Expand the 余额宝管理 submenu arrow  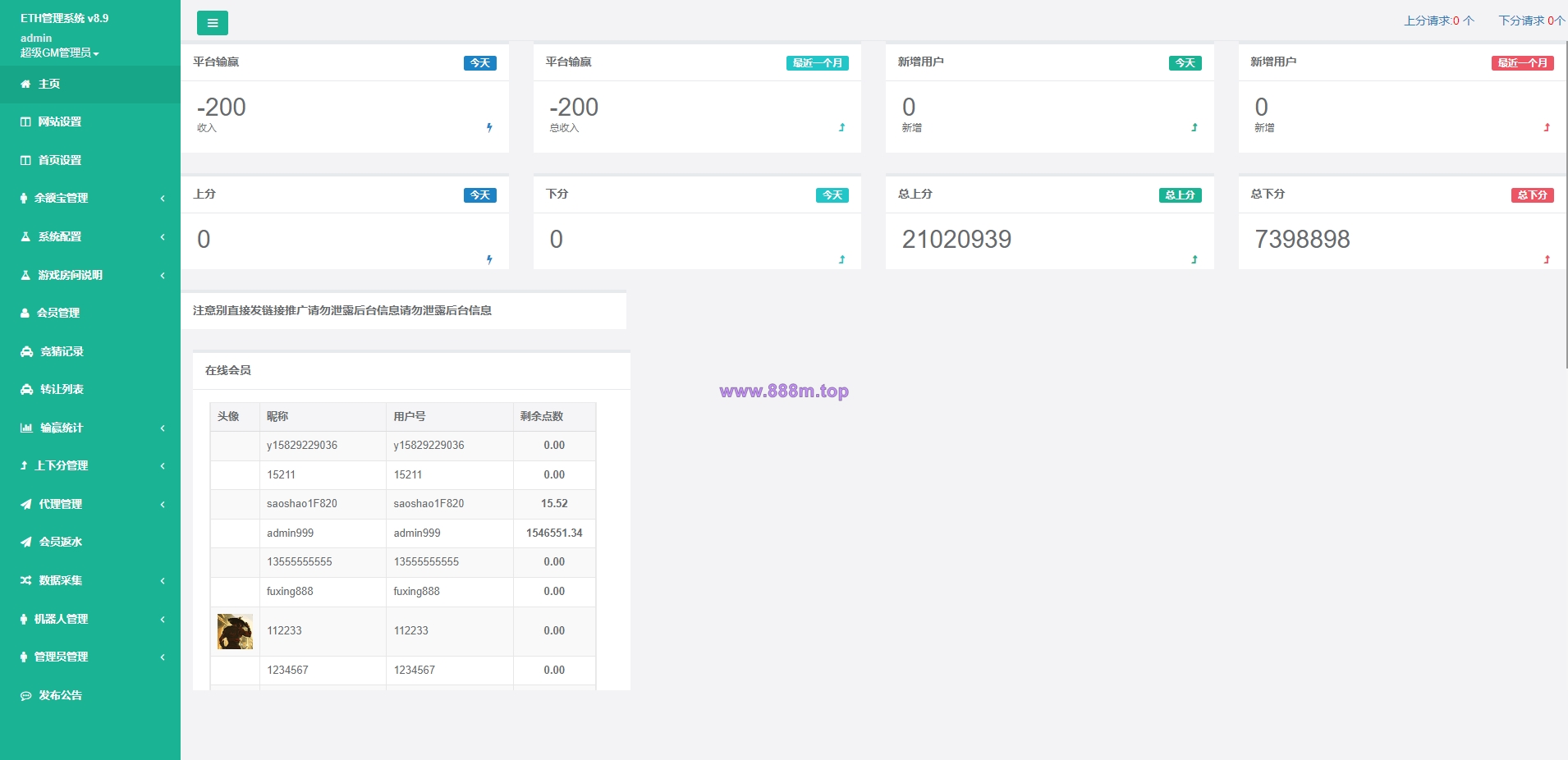(163, 198)
